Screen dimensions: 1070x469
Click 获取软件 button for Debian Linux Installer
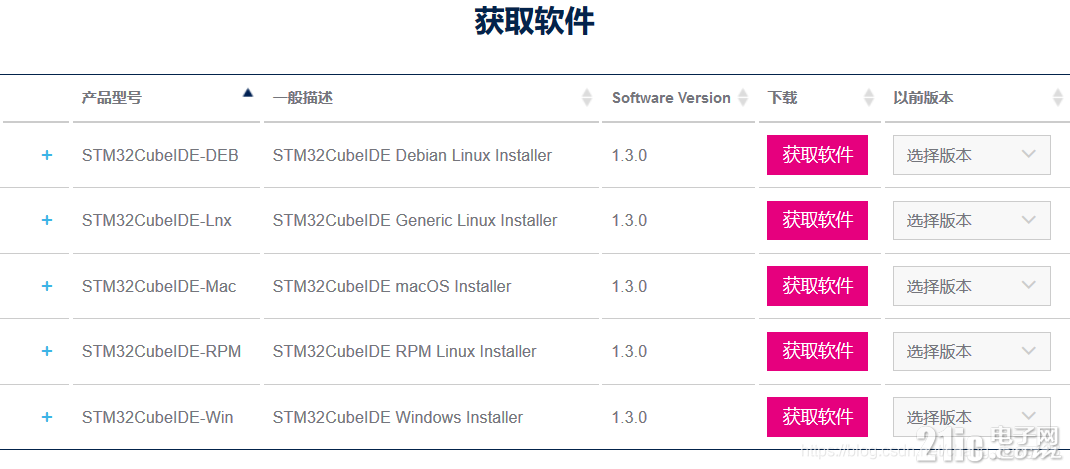point(817,155)
